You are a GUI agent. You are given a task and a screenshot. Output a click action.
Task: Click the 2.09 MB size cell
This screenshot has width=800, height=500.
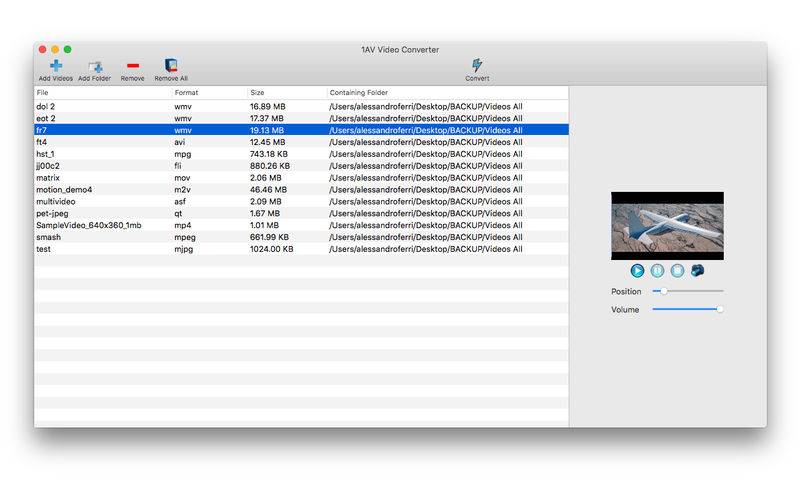[265, 202]
